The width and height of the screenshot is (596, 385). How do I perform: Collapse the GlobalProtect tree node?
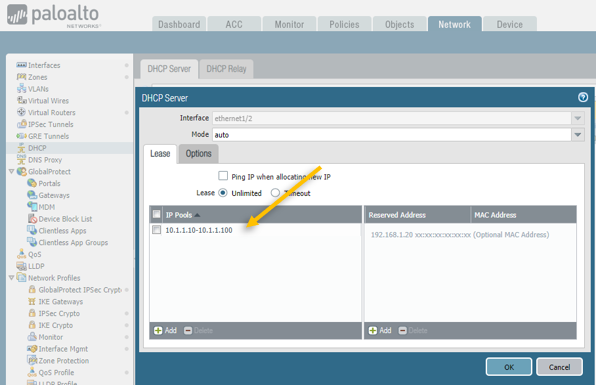coord(11,171)
